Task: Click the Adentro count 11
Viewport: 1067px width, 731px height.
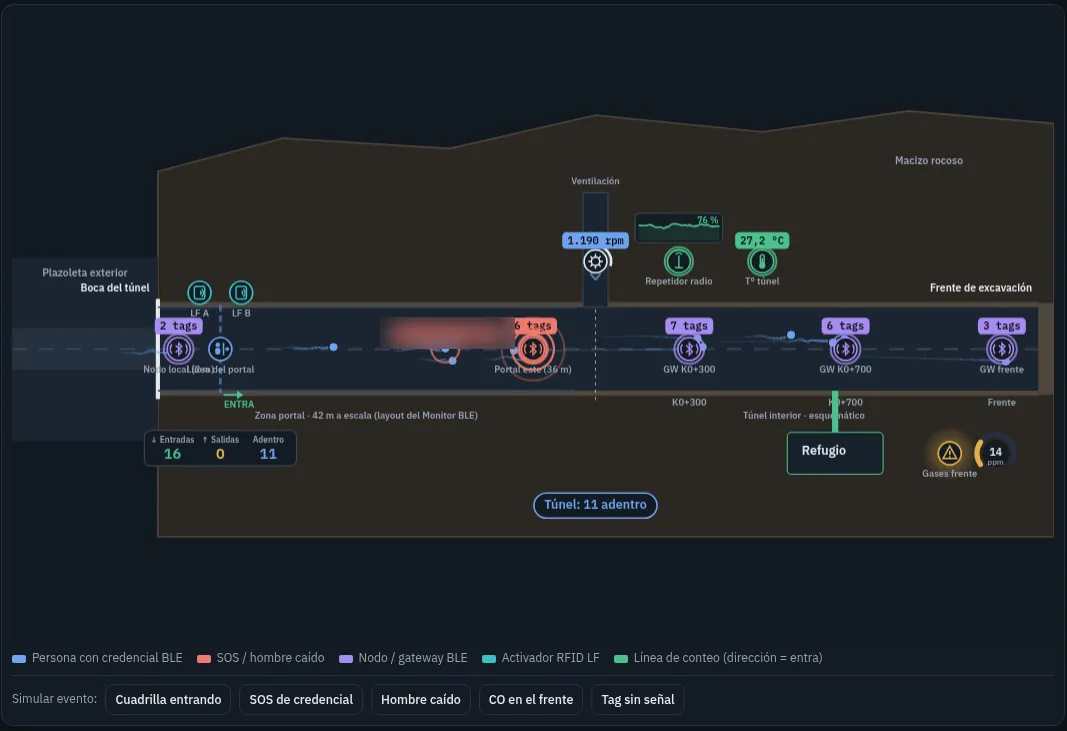Action: click(268, 454)
